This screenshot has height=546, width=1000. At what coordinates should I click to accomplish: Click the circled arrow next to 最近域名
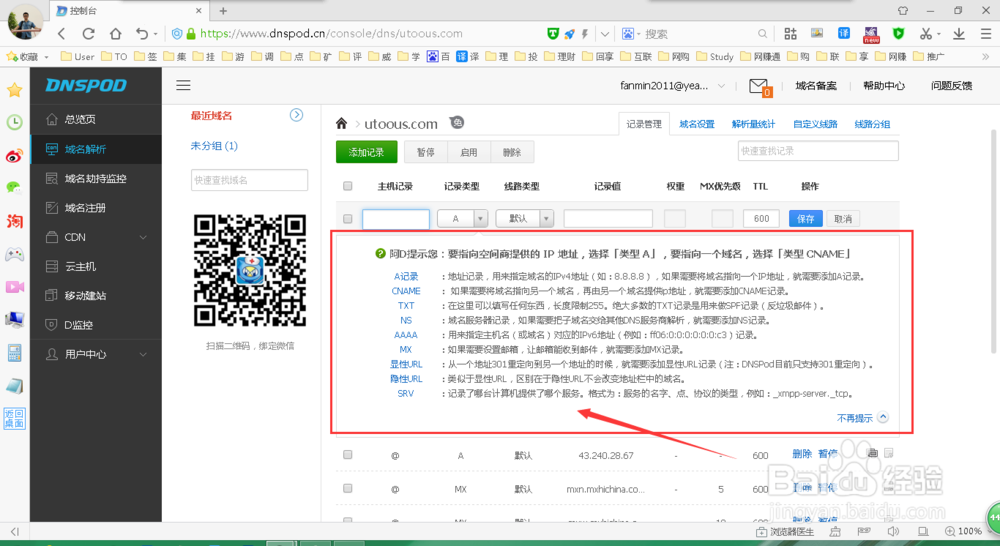coord(296,115)
